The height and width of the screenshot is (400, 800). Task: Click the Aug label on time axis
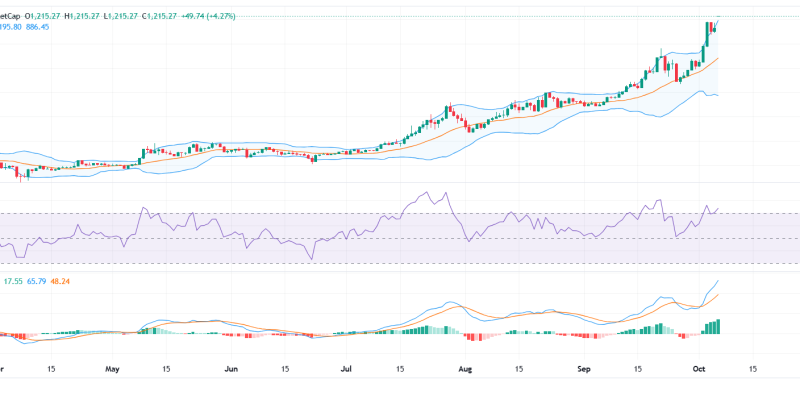coord(466,369)
